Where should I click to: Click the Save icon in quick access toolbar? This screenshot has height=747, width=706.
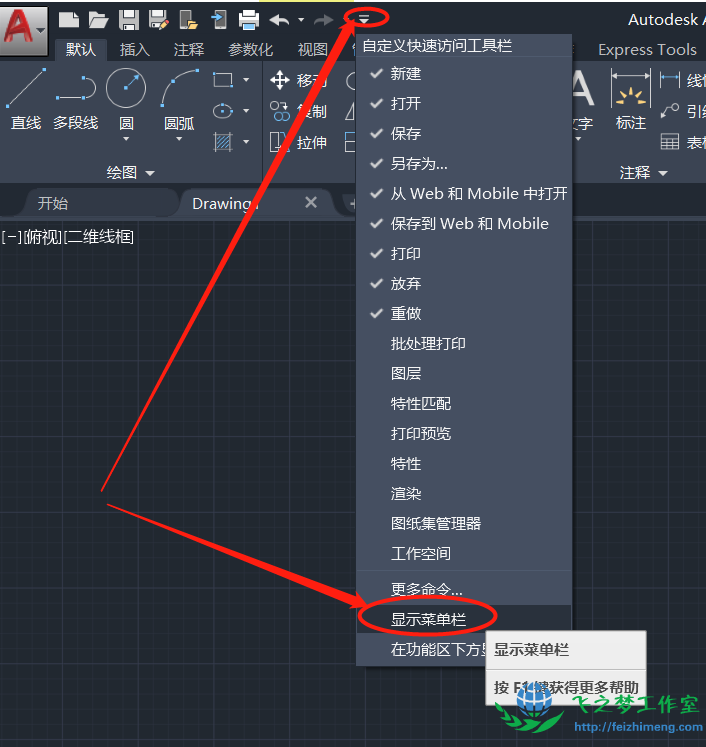point(129,19)
